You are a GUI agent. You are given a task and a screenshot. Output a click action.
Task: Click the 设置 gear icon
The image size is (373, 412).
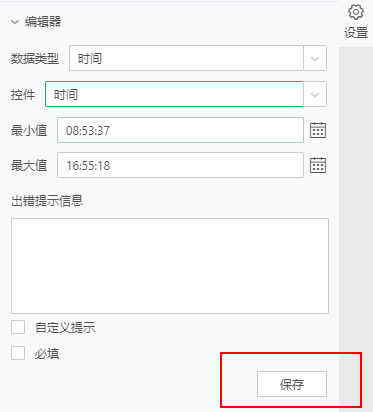[356, 12]
